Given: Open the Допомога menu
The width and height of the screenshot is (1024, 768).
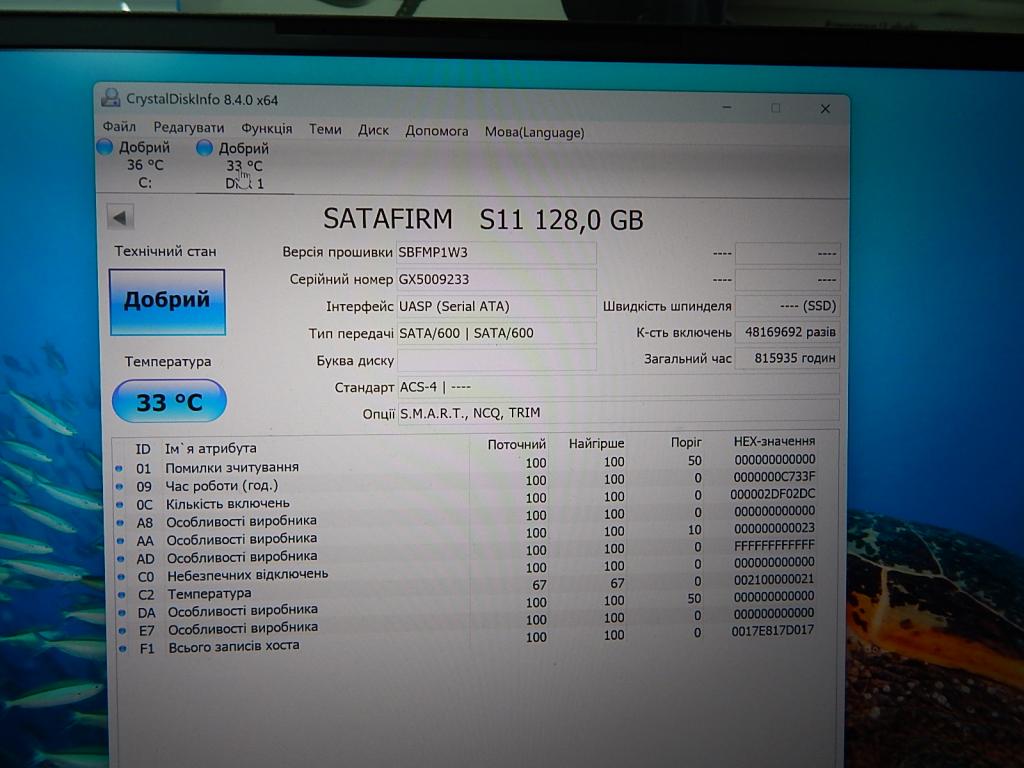Looking at the screenshot, I should pos(436,131).
